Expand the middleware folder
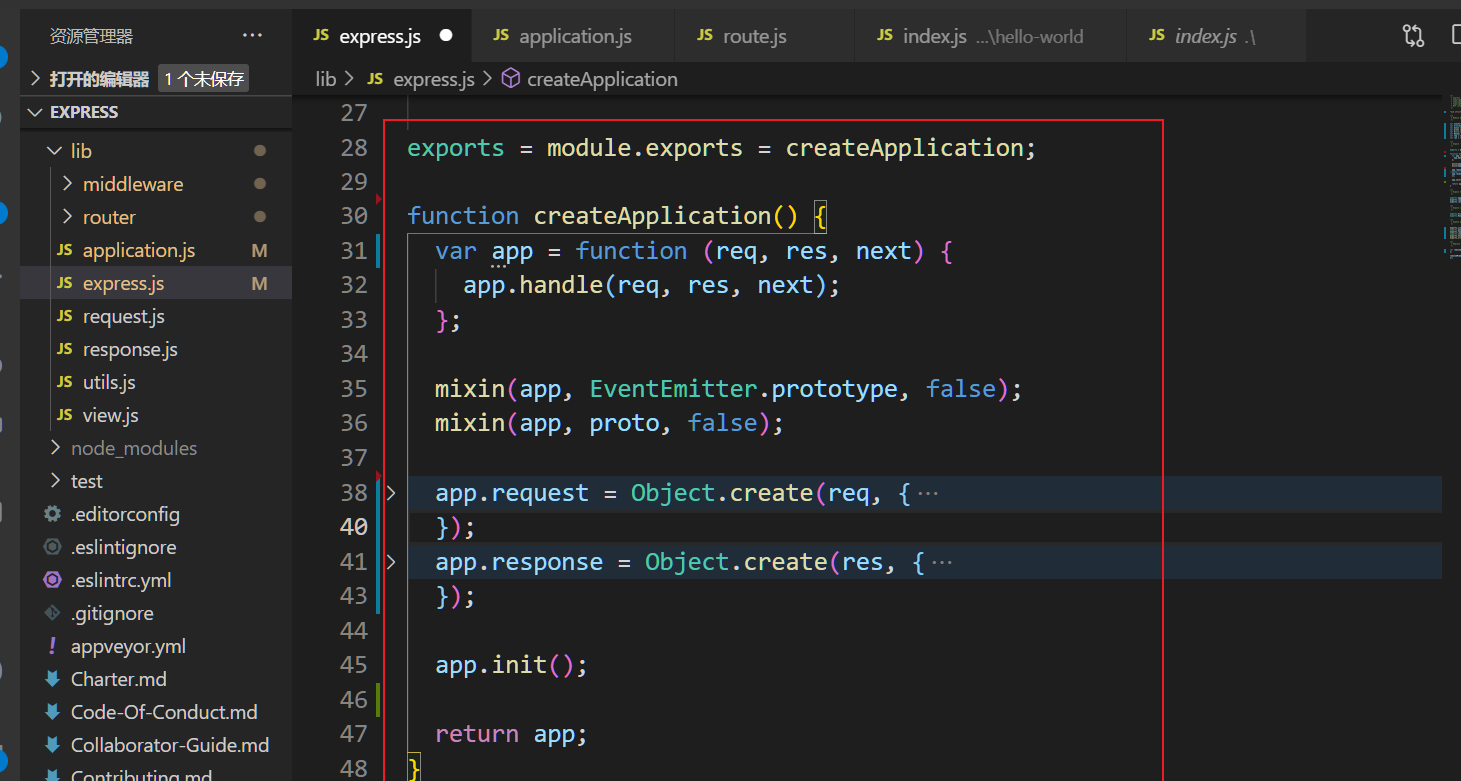The width and height of the screenshot is (1461, 781). pos(132,184)
